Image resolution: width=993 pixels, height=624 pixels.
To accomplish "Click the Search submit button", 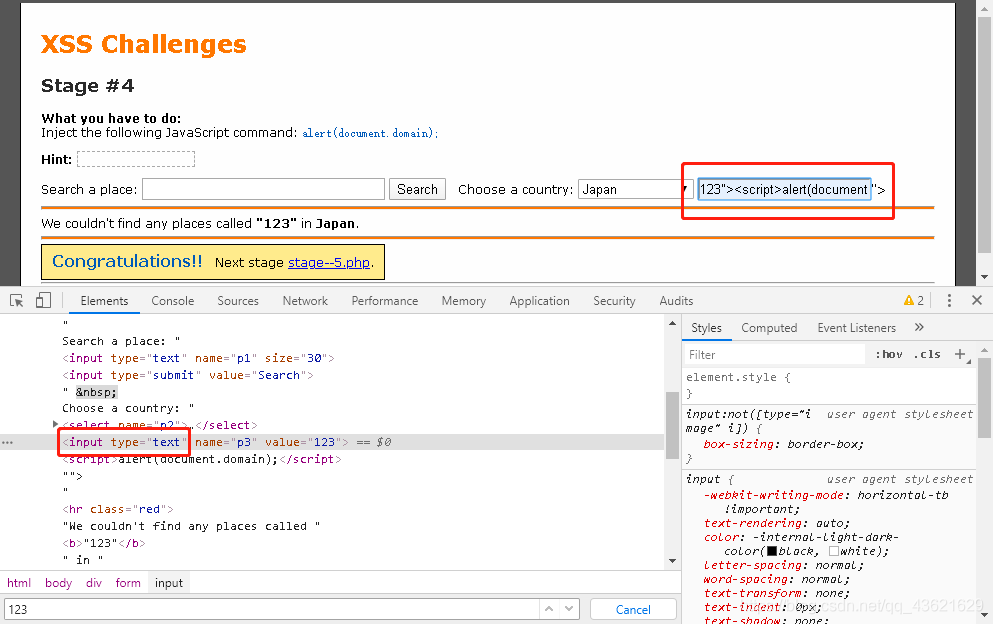I will coord(417,189).
